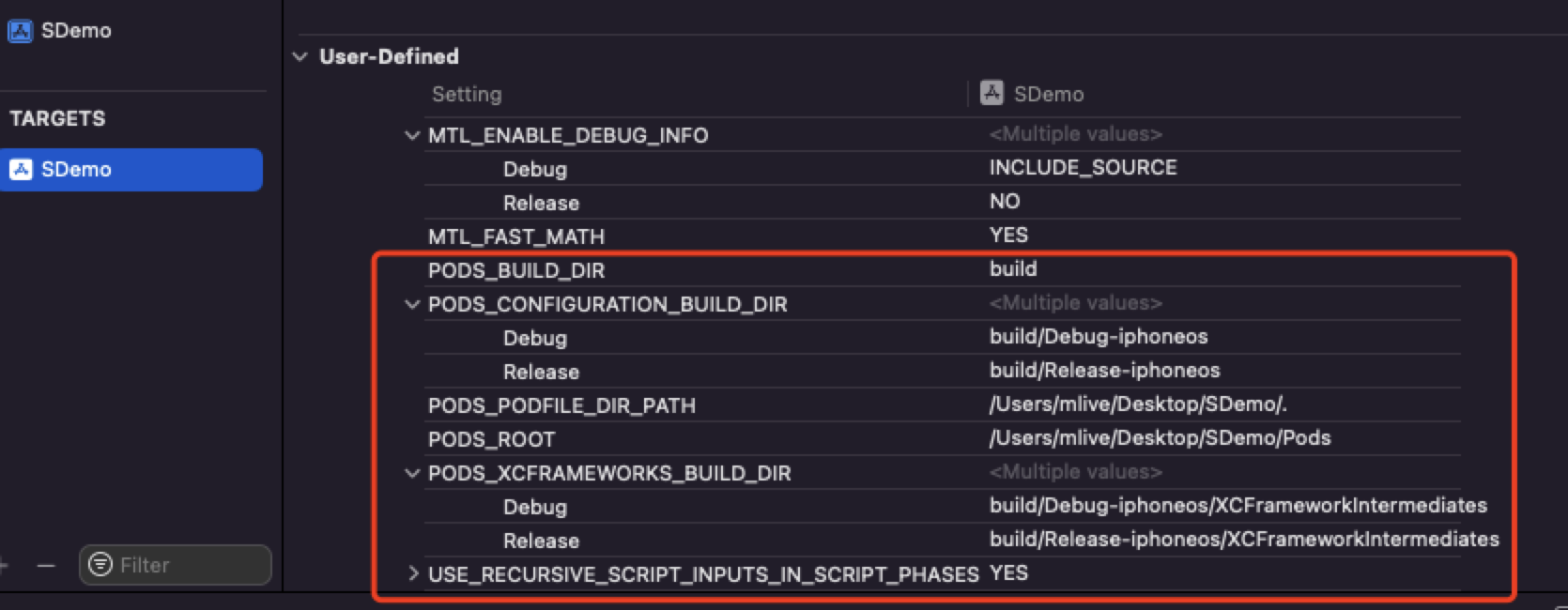Click the filter icon in the Filter field

click(100, 564)
